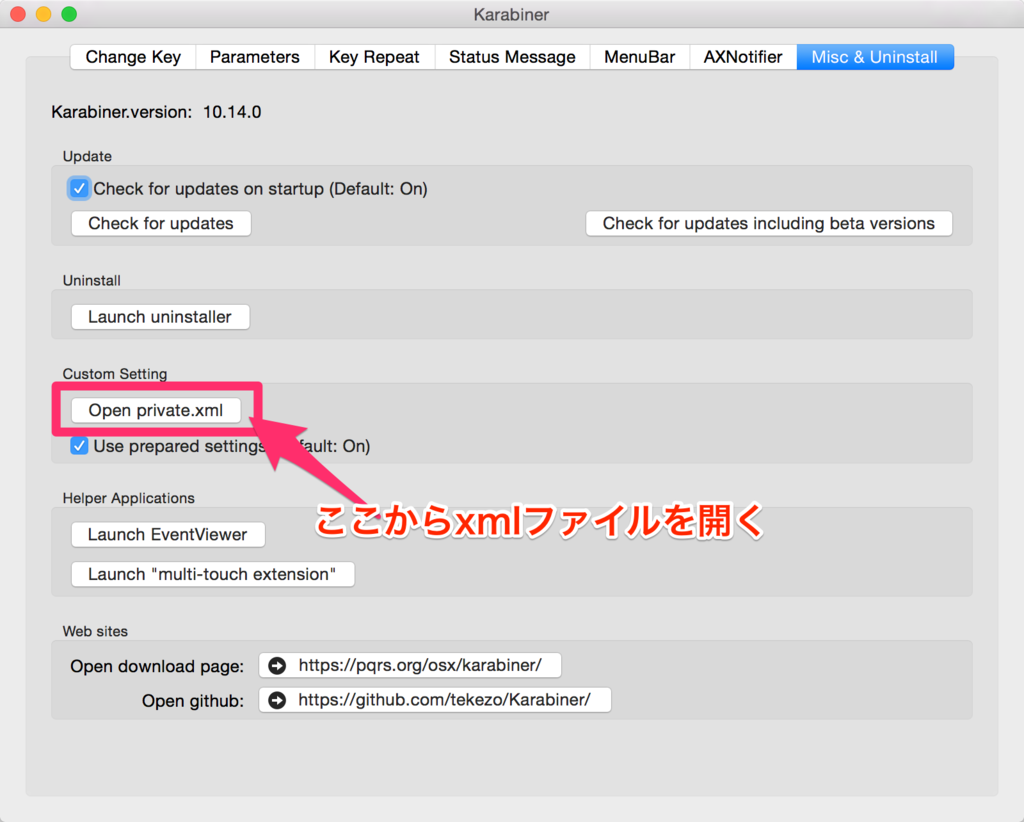This screenshot has width=1024, height=822.
Task: Toggle Check for updates on startup checkbox
Action: (79, 189)
